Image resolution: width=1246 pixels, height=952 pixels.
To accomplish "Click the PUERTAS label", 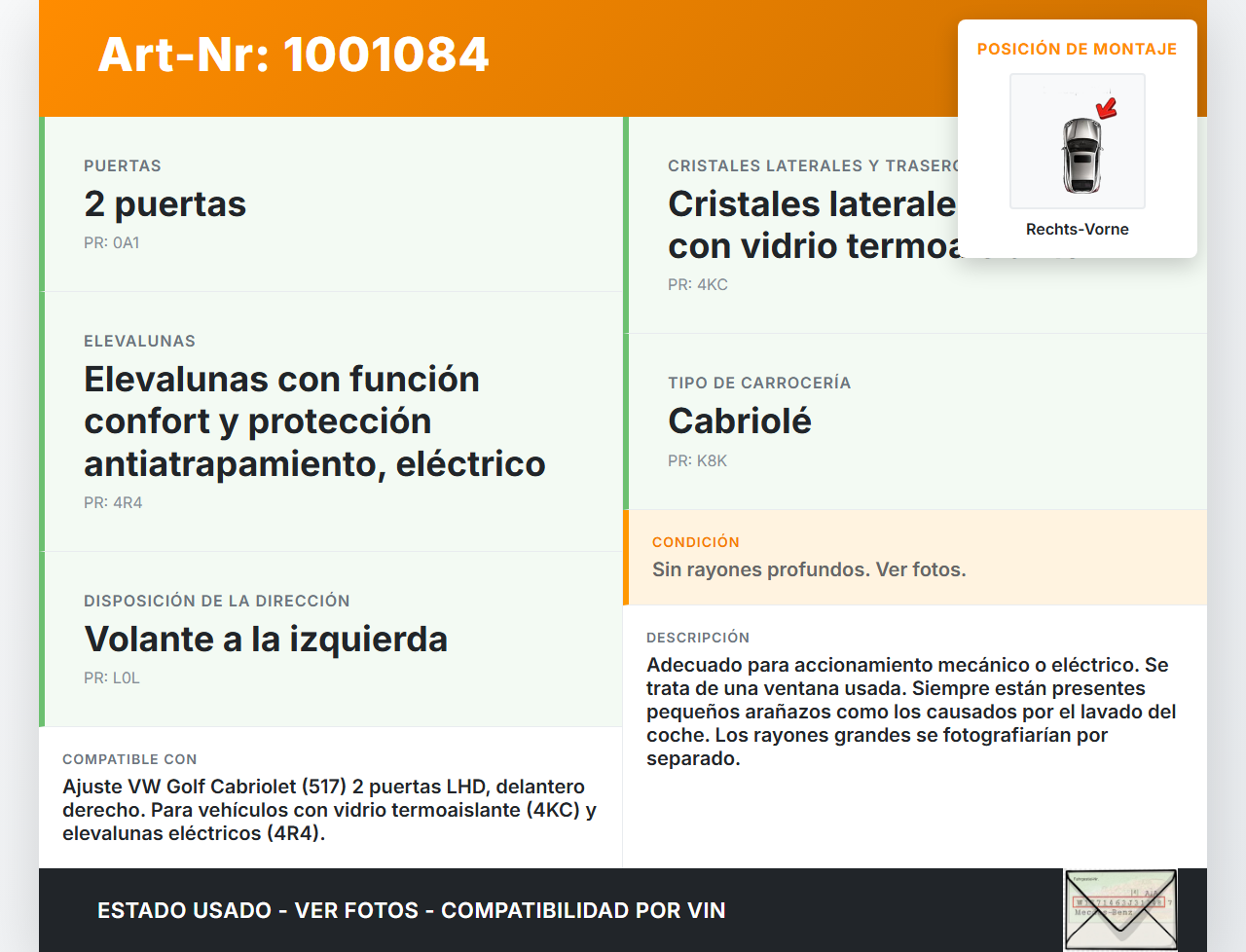I will 123,165.
